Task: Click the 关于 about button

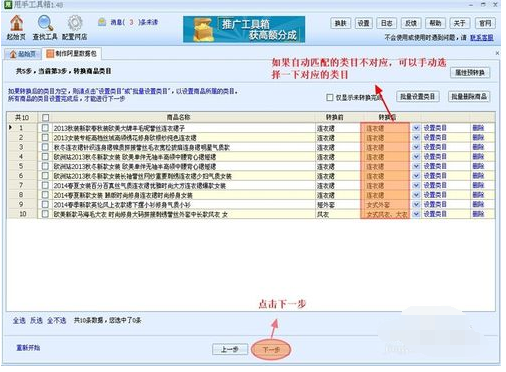Action: pyautogui.click(x=459, y=23)
